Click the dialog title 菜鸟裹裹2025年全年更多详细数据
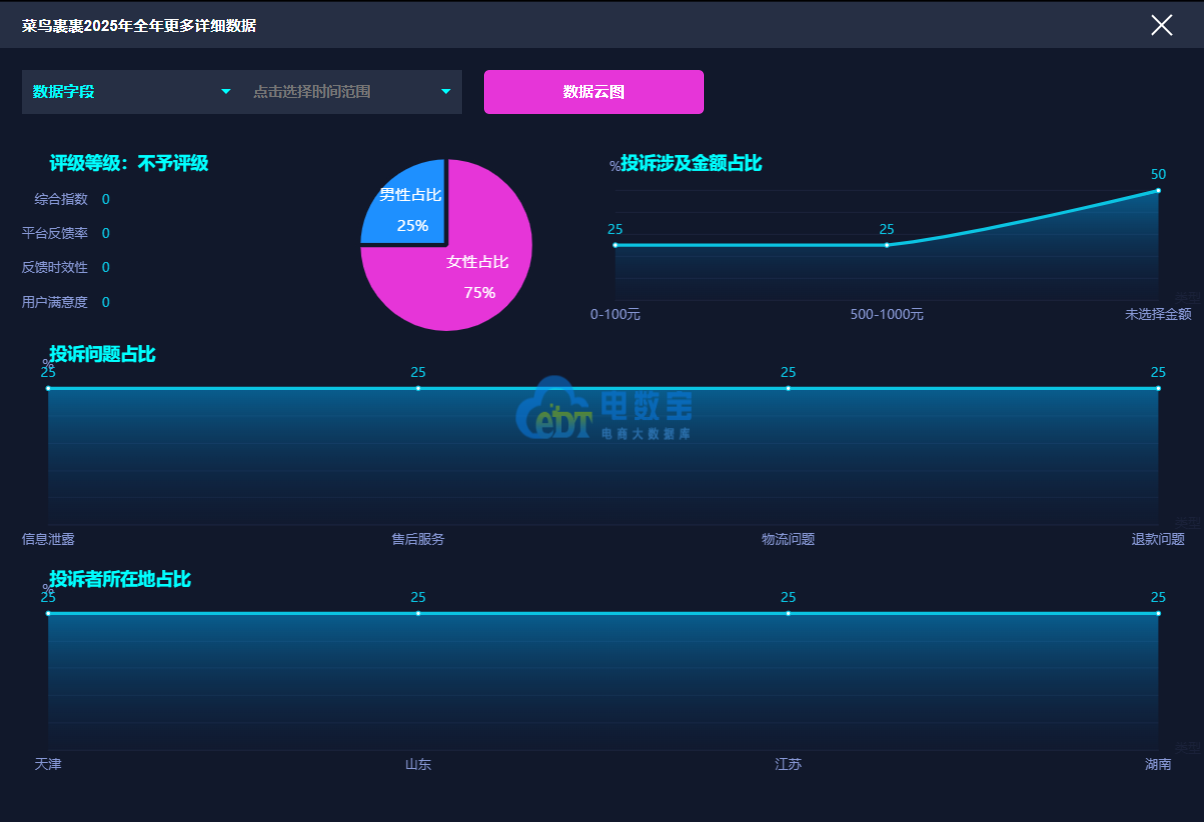The height and width of the screenshot is (822, 1204). pyautogui.click(x=139, y=25)
